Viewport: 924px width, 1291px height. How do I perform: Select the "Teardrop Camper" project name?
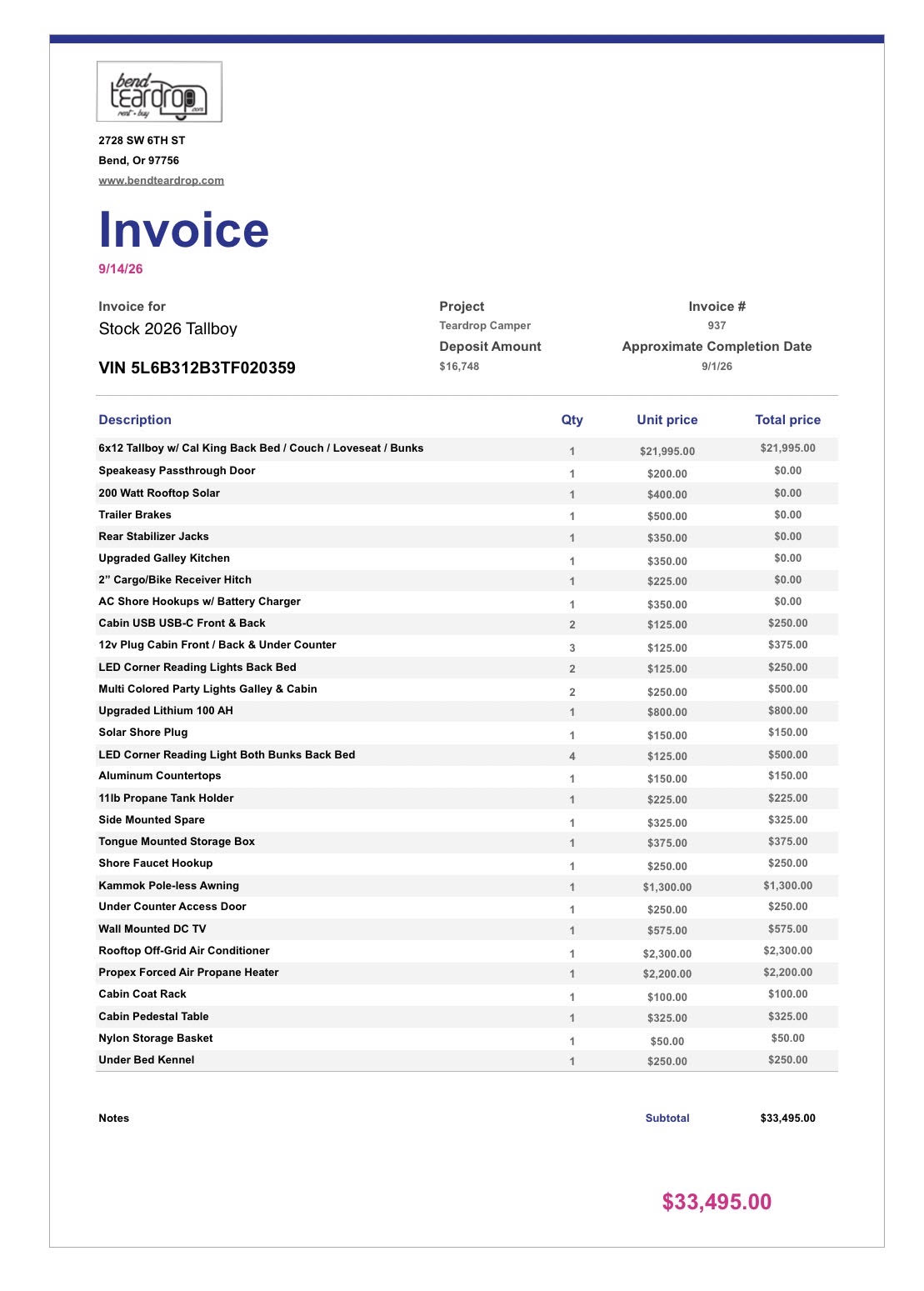[x=485, y=325]
